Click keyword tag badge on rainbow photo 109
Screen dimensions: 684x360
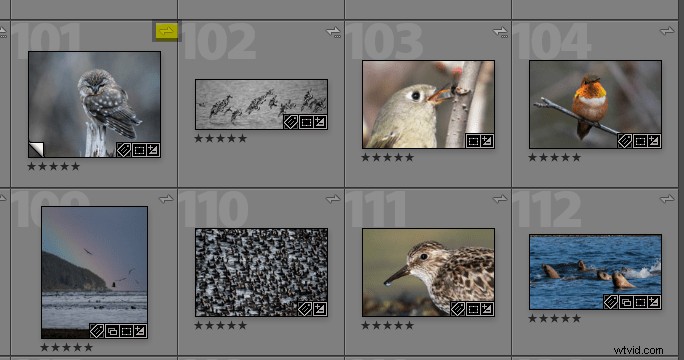coord(96,331)
